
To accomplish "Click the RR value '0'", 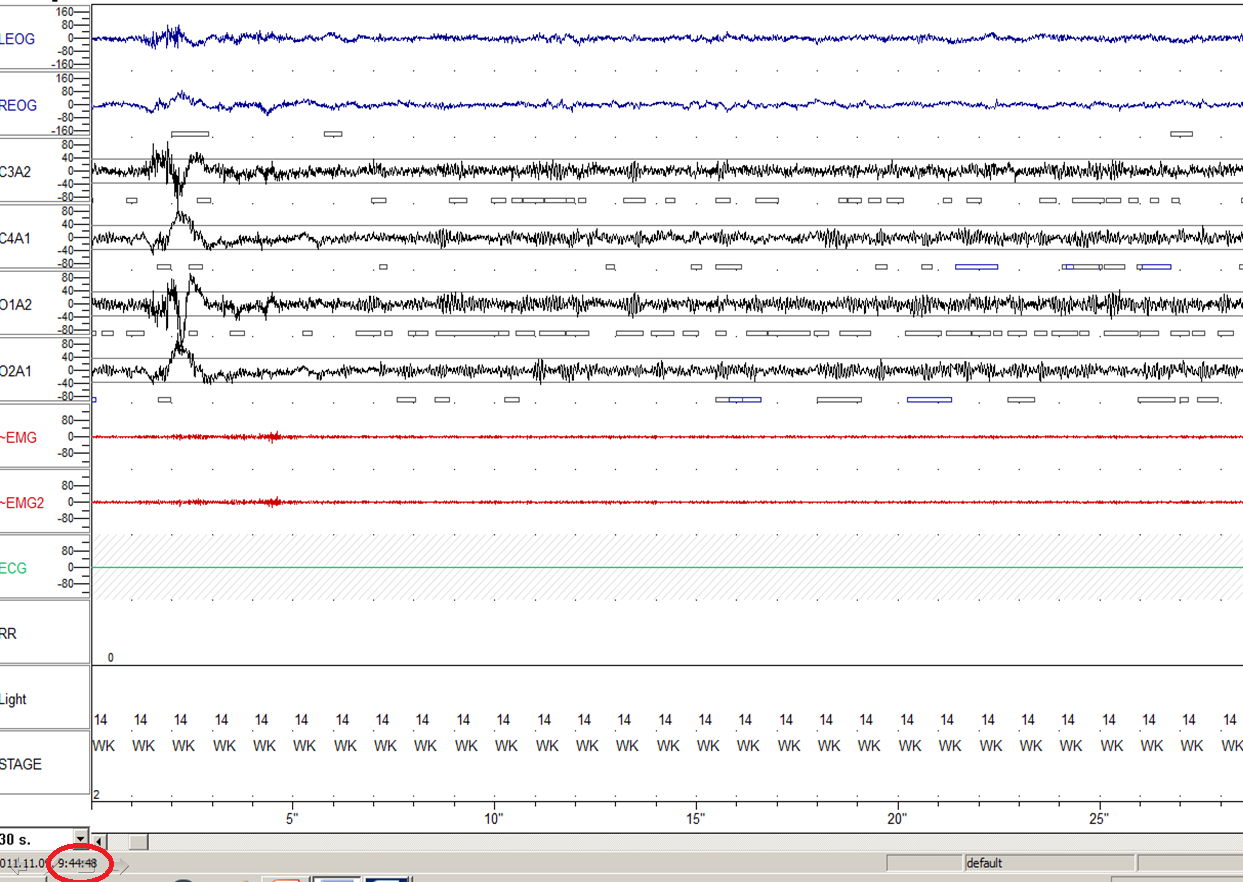I will click(x=111, y=658).
